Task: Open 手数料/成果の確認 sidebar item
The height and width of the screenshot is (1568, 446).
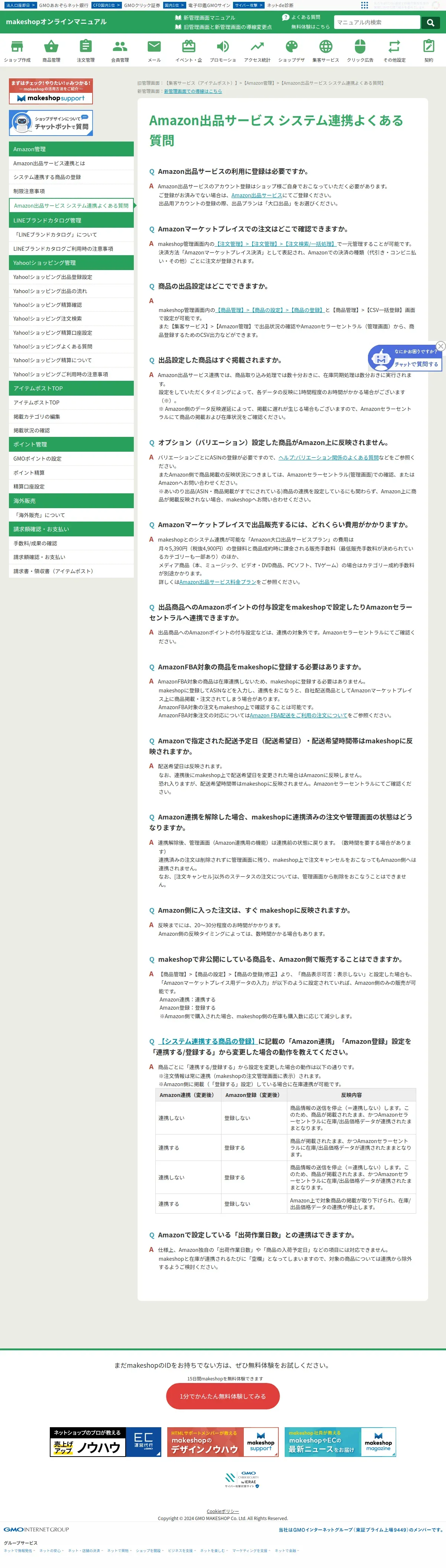Action: pyautogui.click(x=71, y=543)
